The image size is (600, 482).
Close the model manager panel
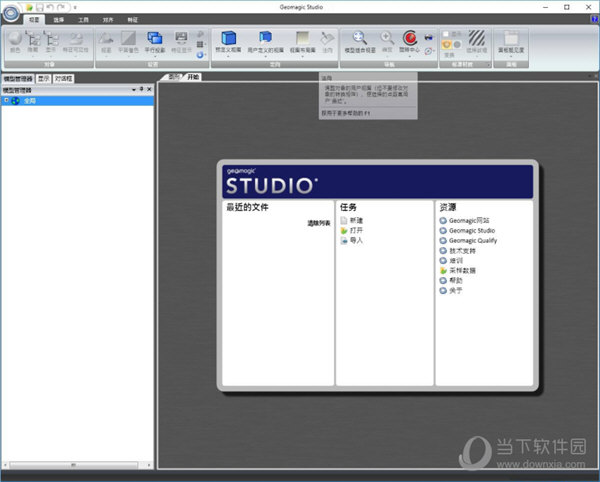click(149, 89)
